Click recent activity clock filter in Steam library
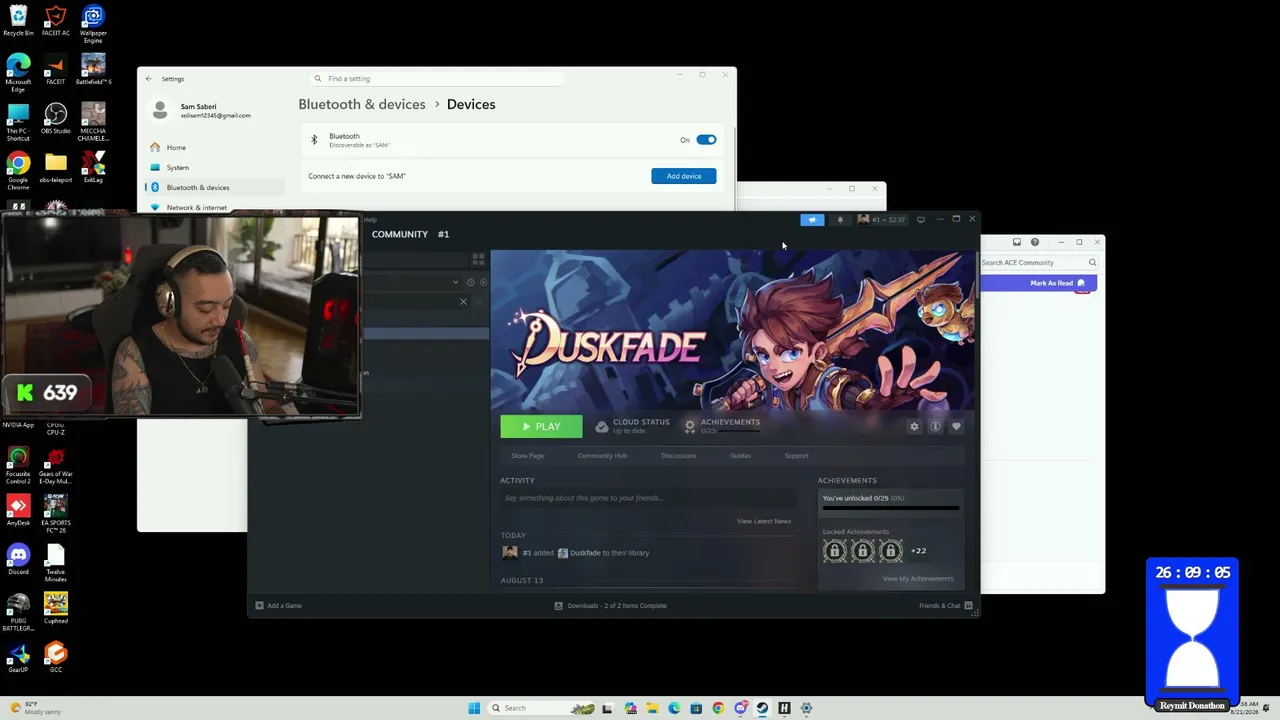 tap(470, 282)
